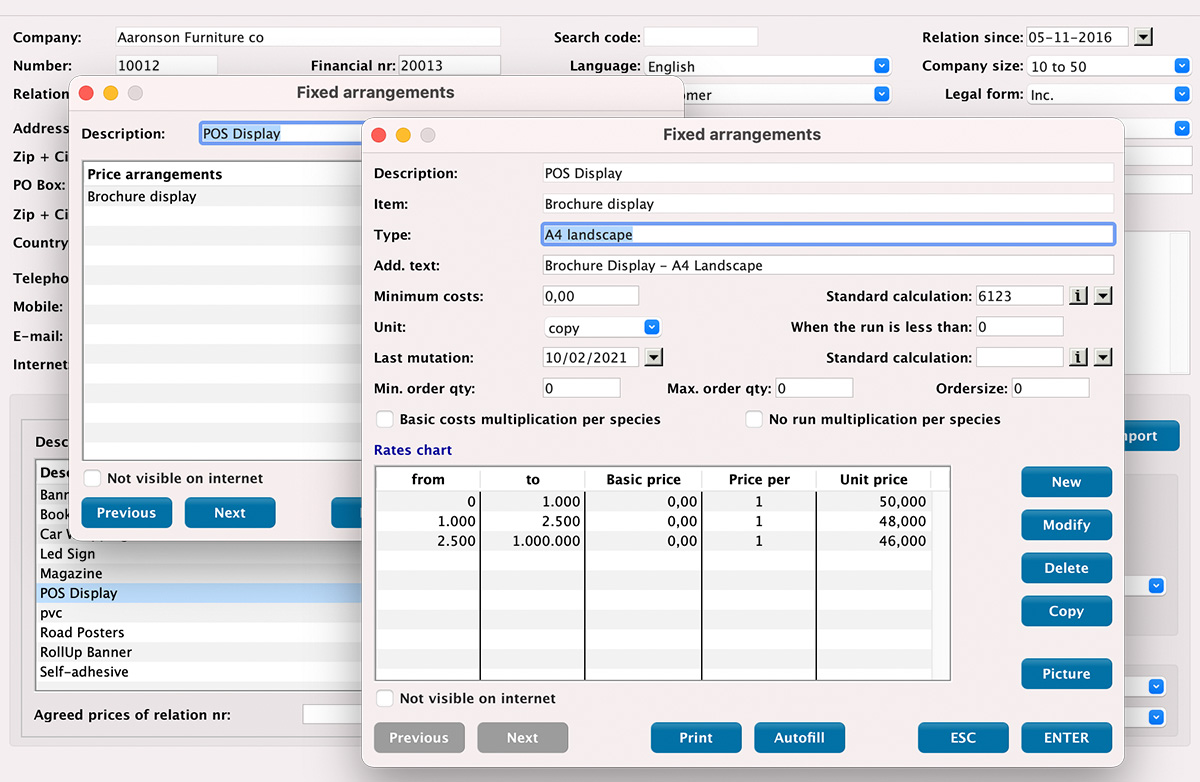1200x782 pixels.
Task: Click Next button in back Fixed arrangements window
Action: (x=230, y=513)
